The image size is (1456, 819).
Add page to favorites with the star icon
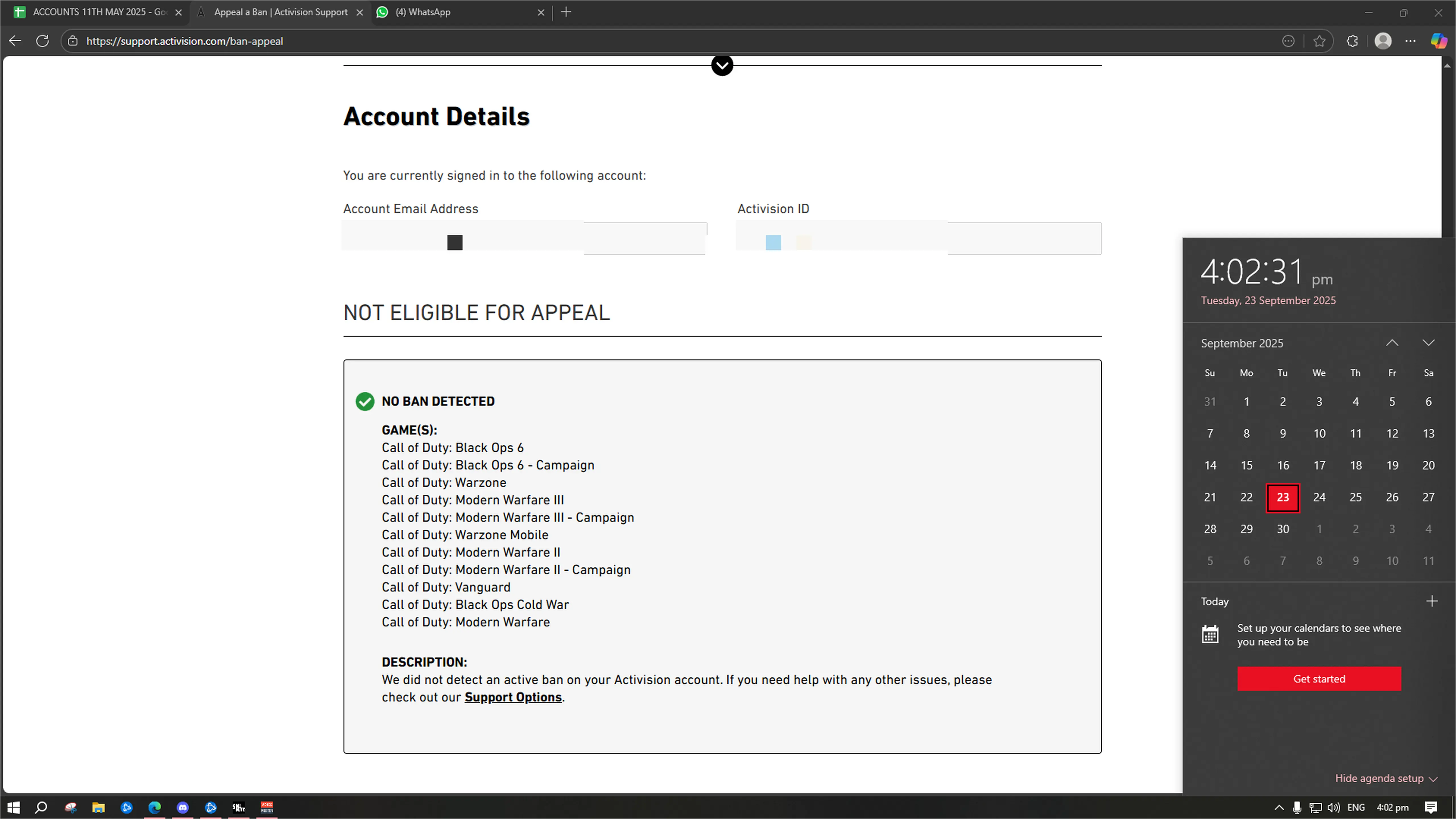click(x=1319, y=41)
